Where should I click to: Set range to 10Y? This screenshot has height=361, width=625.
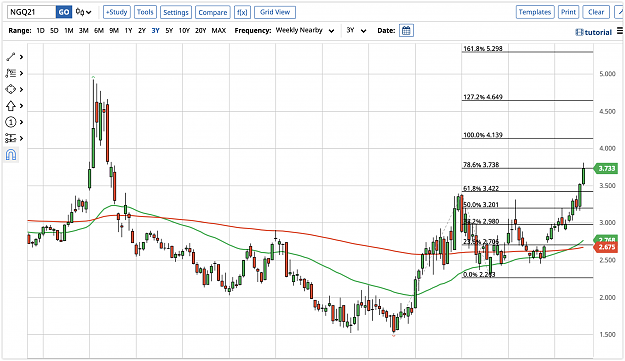point(184,31)
